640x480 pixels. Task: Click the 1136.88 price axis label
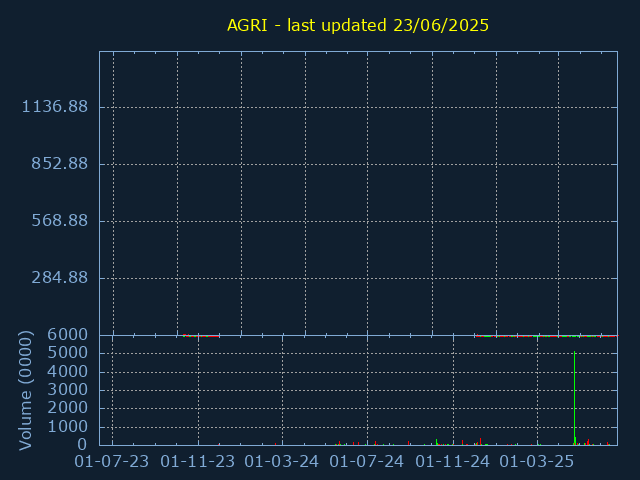55,107
